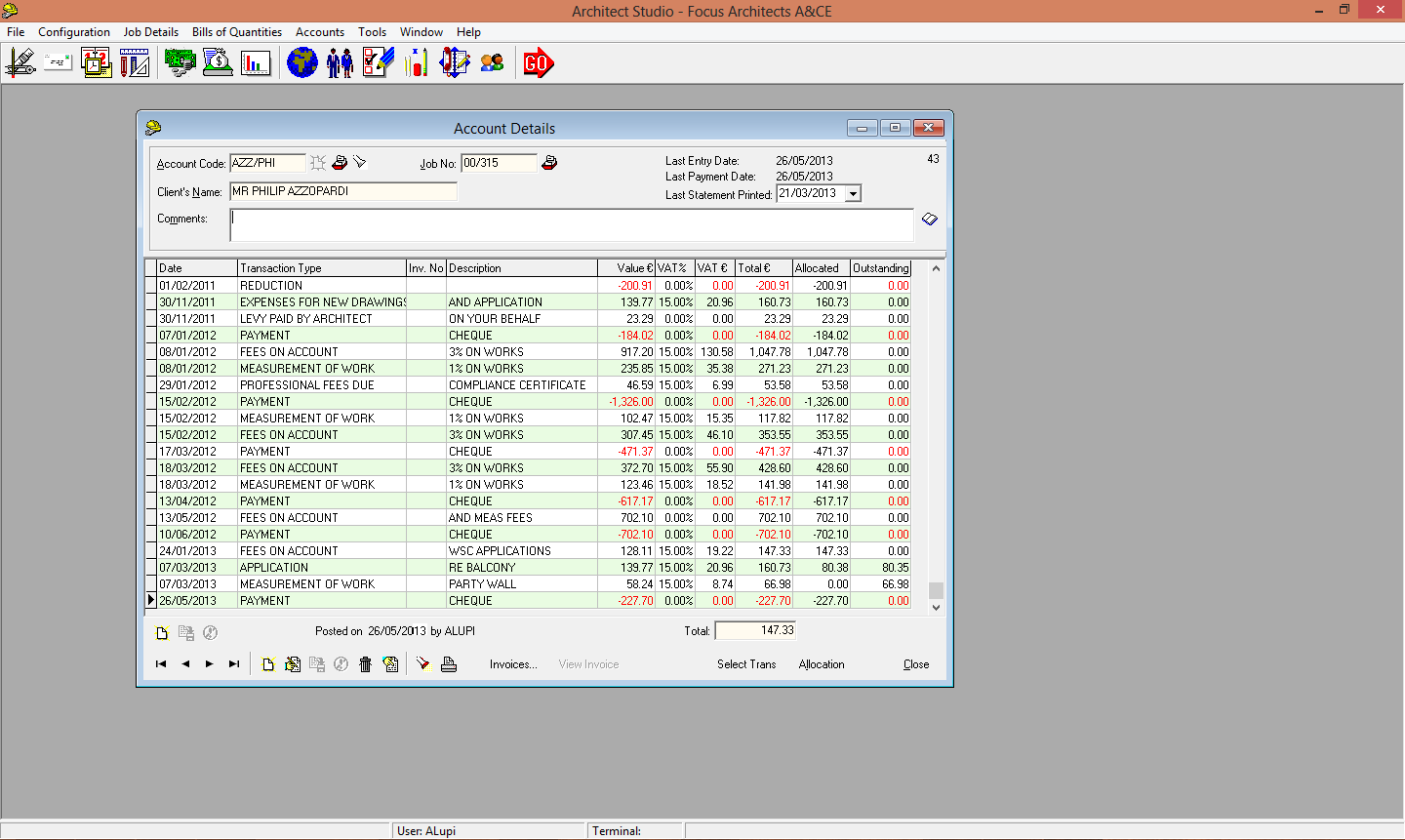Open the Accounts menu
Image resolution: width=1405 pixels, height=840 pixels.
(x=320, y=32)
